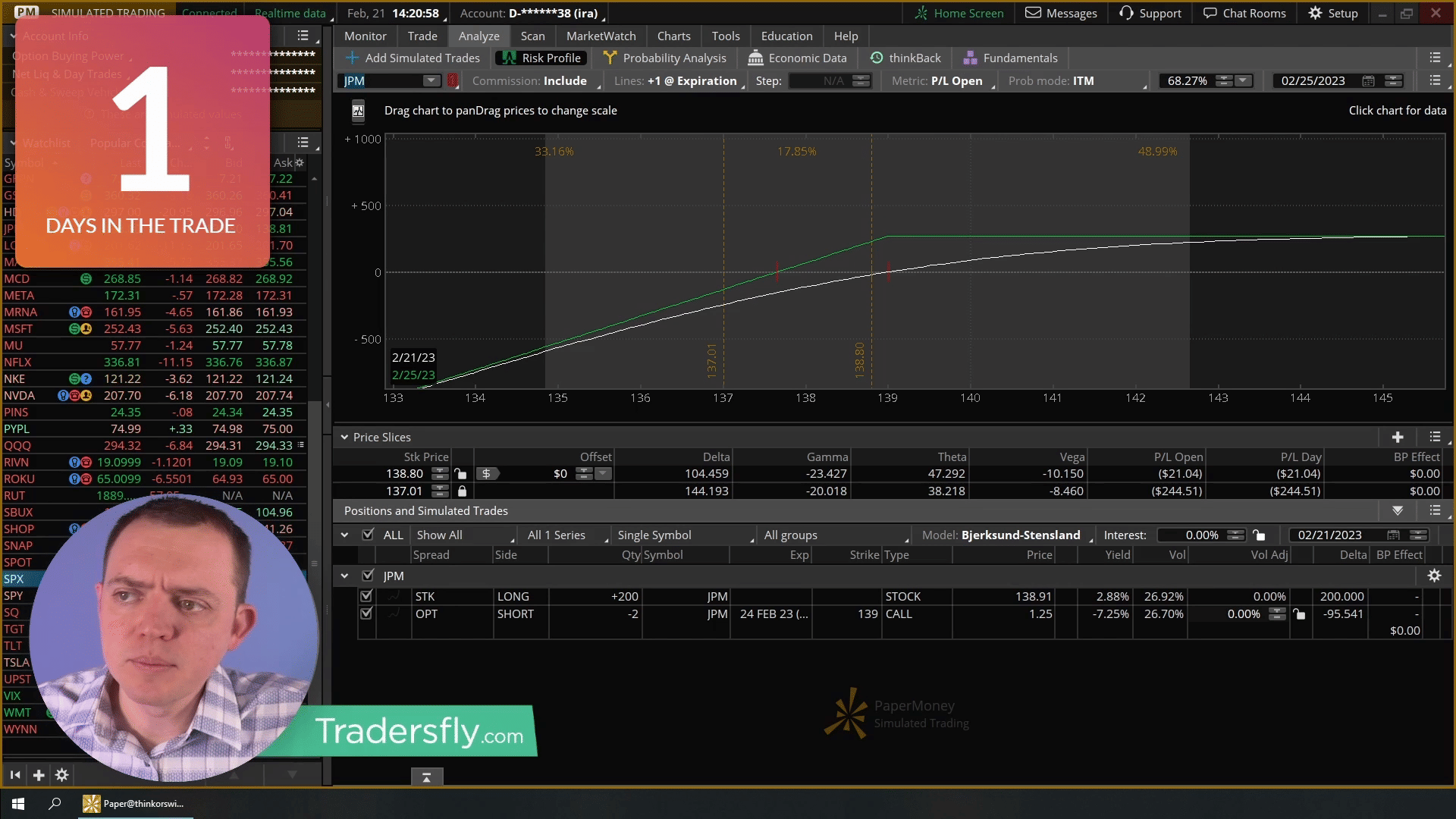Open Paper@thinkorswim taskbar item

coord(136,804)
